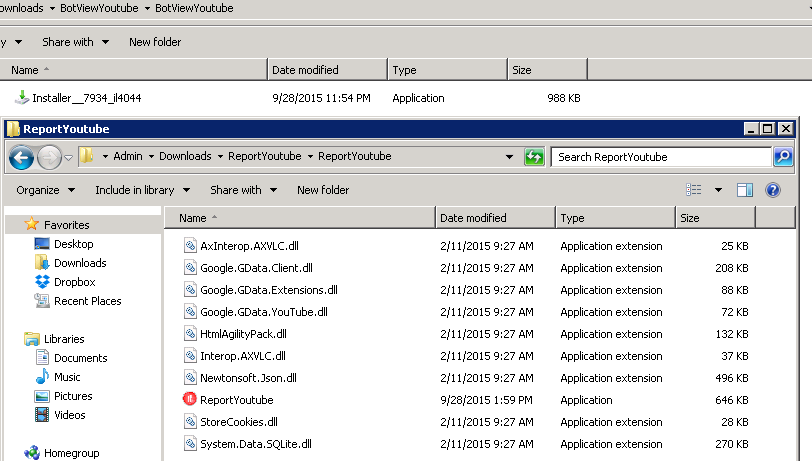812x461 pixels.
Task: Open the Help question mark icon
Action: (x=772, y=190)
